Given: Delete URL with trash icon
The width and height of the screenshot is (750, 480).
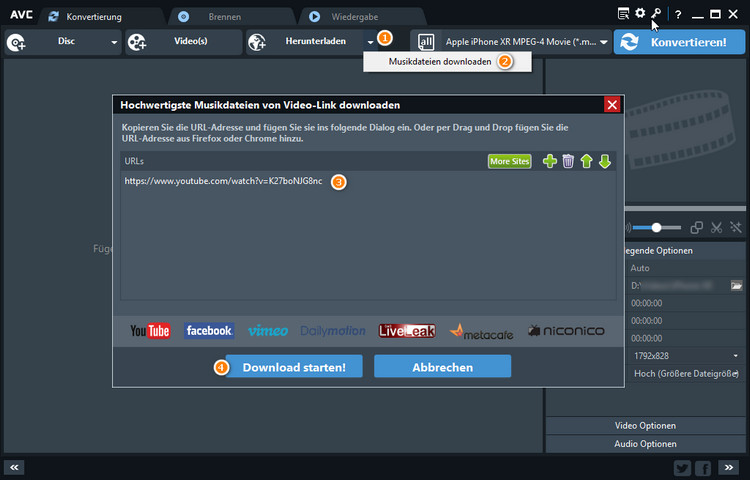Looking at the screenshot, I should [x=568, y=161].
